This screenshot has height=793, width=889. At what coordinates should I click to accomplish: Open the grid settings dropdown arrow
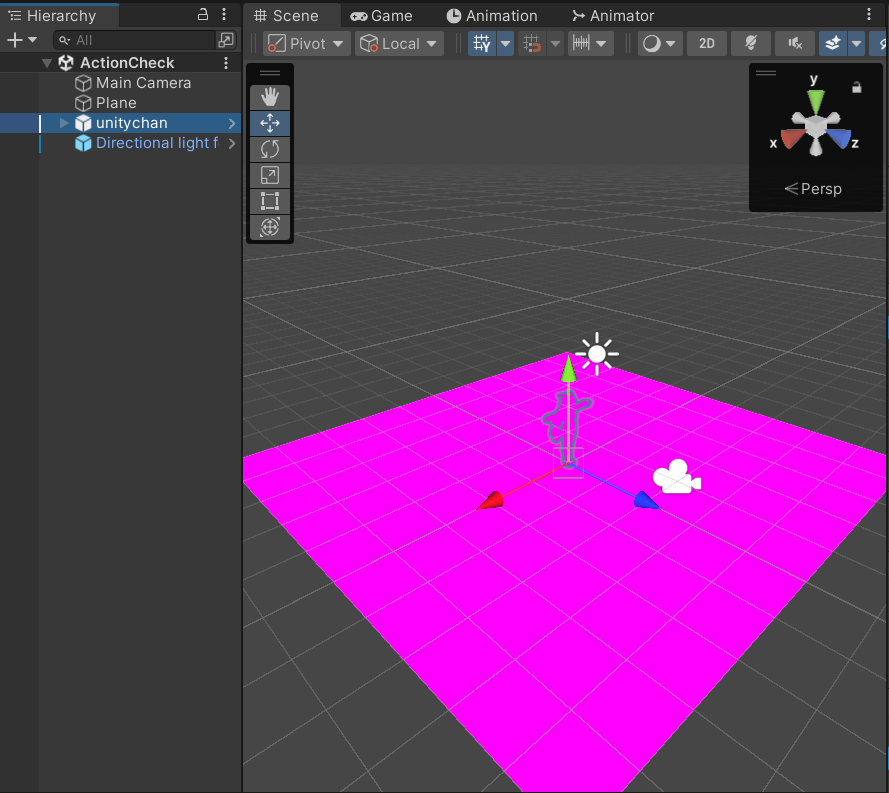[505, 44]
